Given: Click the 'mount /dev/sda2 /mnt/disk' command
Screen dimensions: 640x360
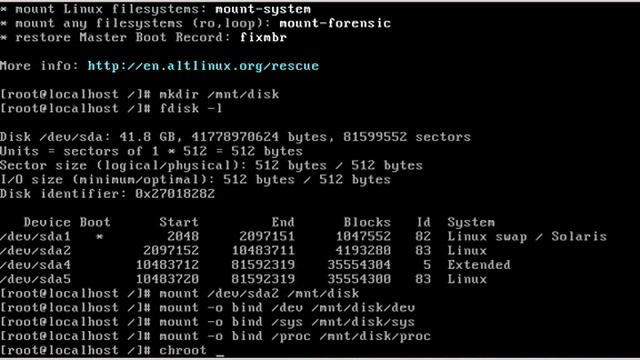Looking at the screenshot, I should pyautogui.click(x=259, y=293).
